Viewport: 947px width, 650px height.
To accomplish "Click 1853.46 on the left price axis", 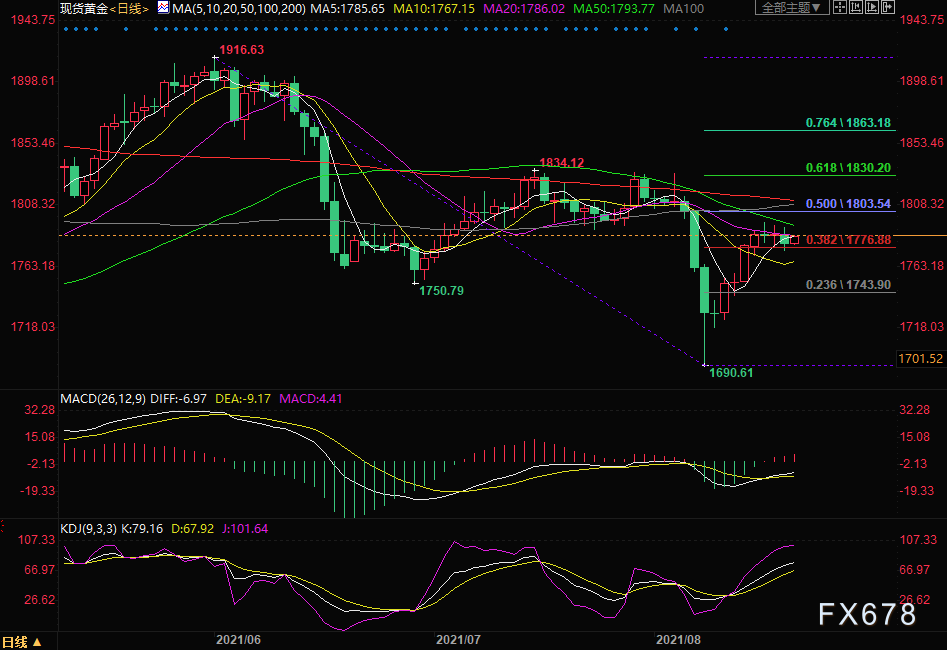I will (33, 143).
